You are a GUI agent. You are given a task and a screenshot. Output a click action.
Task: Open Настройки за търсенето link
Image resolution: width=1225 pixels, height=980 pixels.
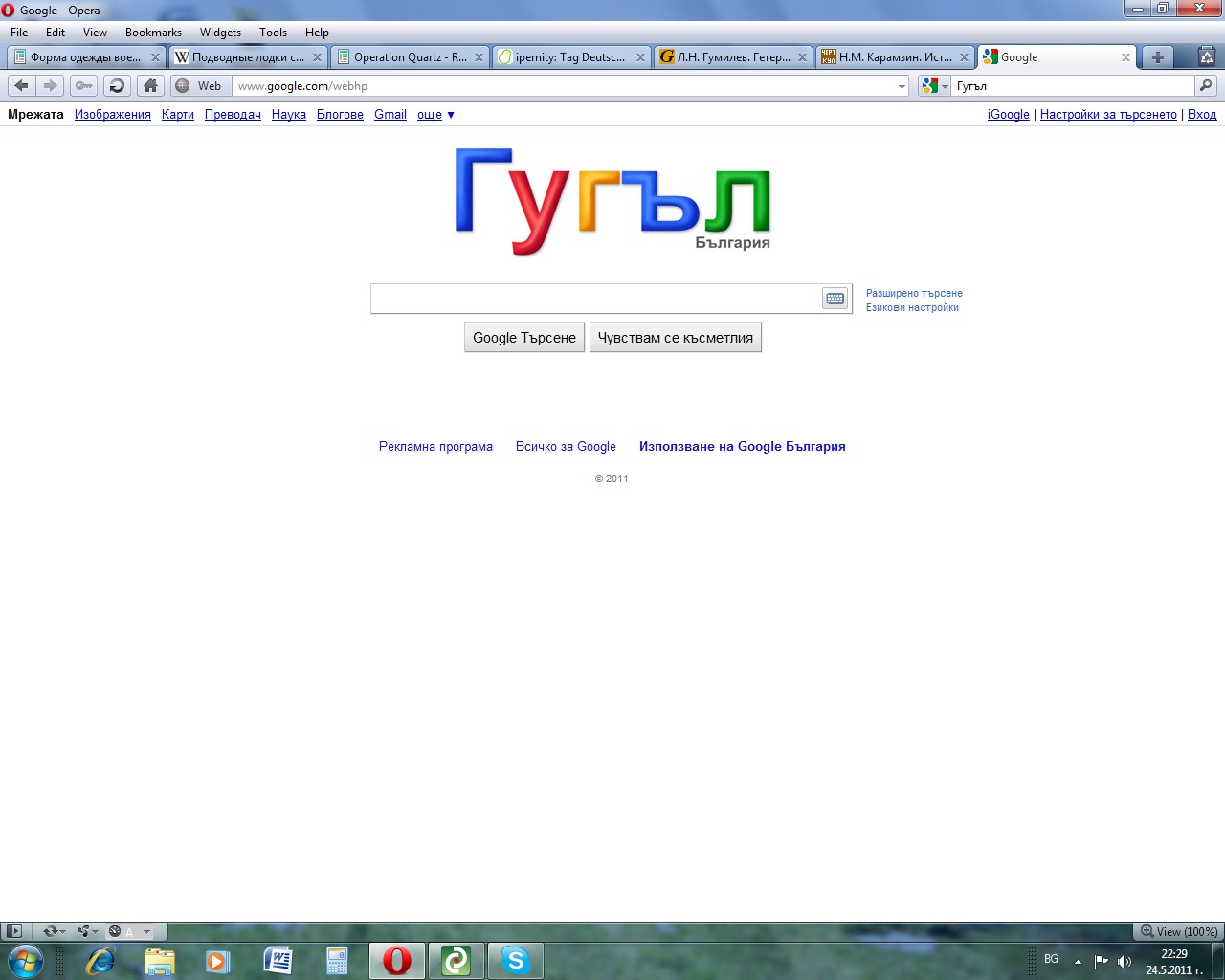click(1108, 115)
